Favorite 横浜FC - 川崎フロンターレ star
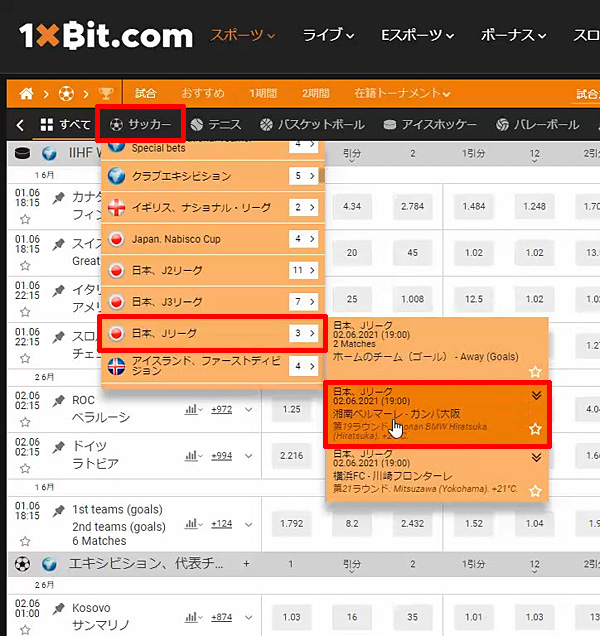 pyautogui.click(x=535, y=491)
